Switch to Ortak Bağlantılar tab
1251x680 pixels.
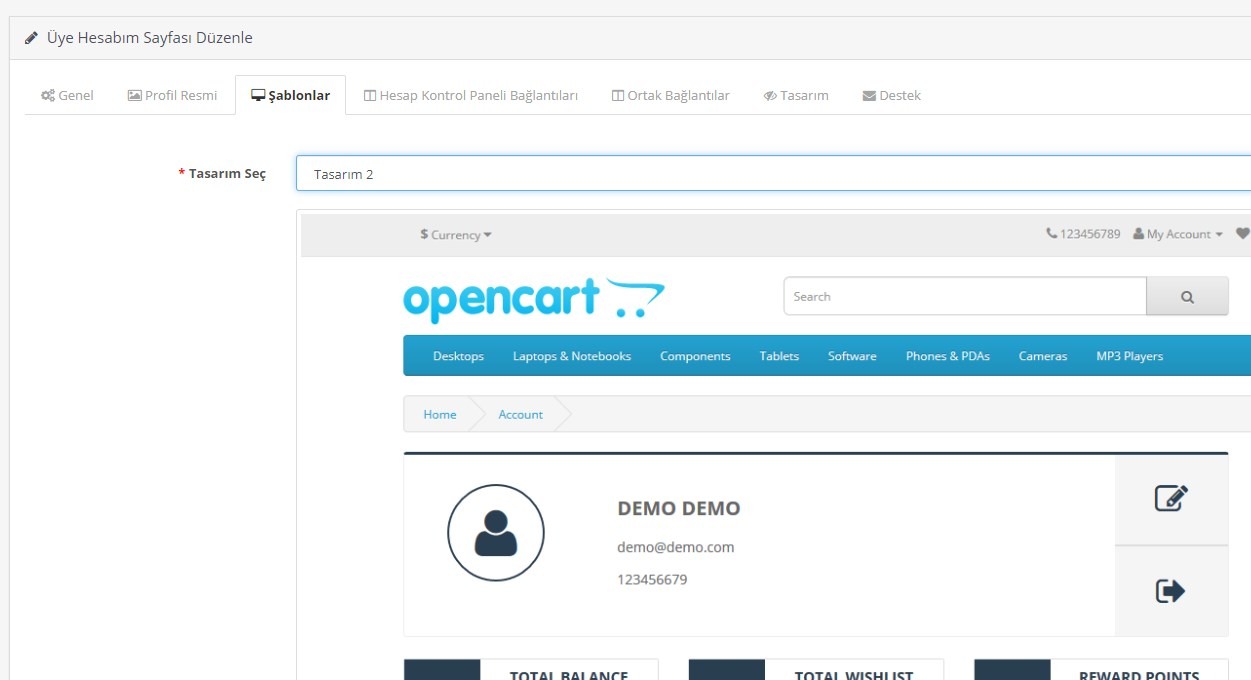tap(670, 96)
